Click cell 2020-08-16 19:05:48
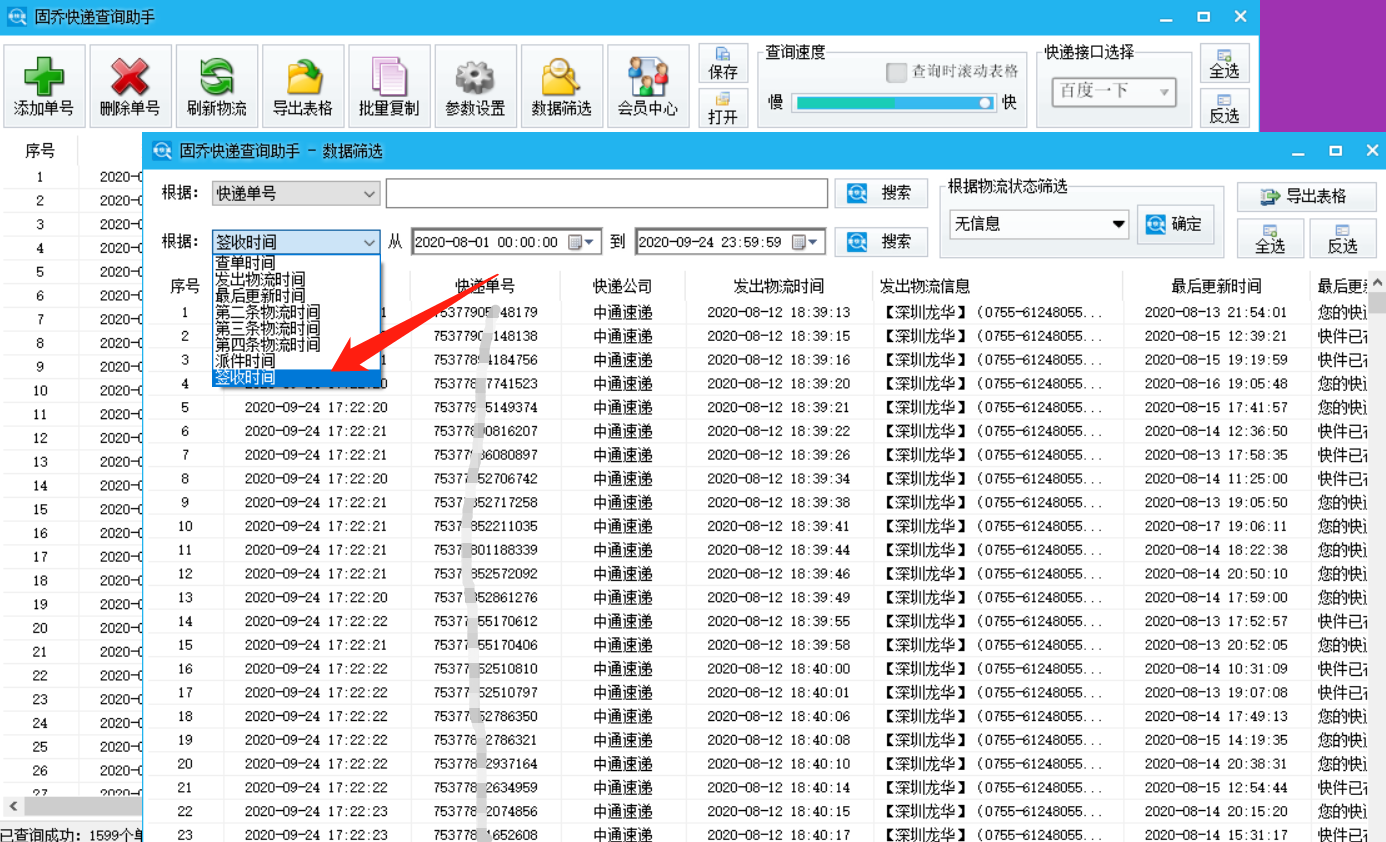The width and height of the screenshot is (1386, 842). click(x=1216, y=384)
